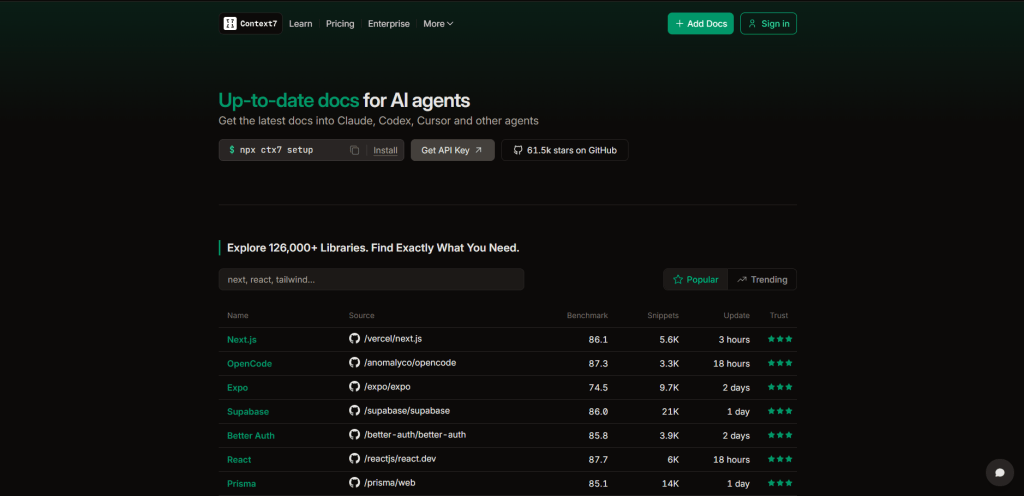
Task: Click the Snippets column header
Action: coord(663,315)
